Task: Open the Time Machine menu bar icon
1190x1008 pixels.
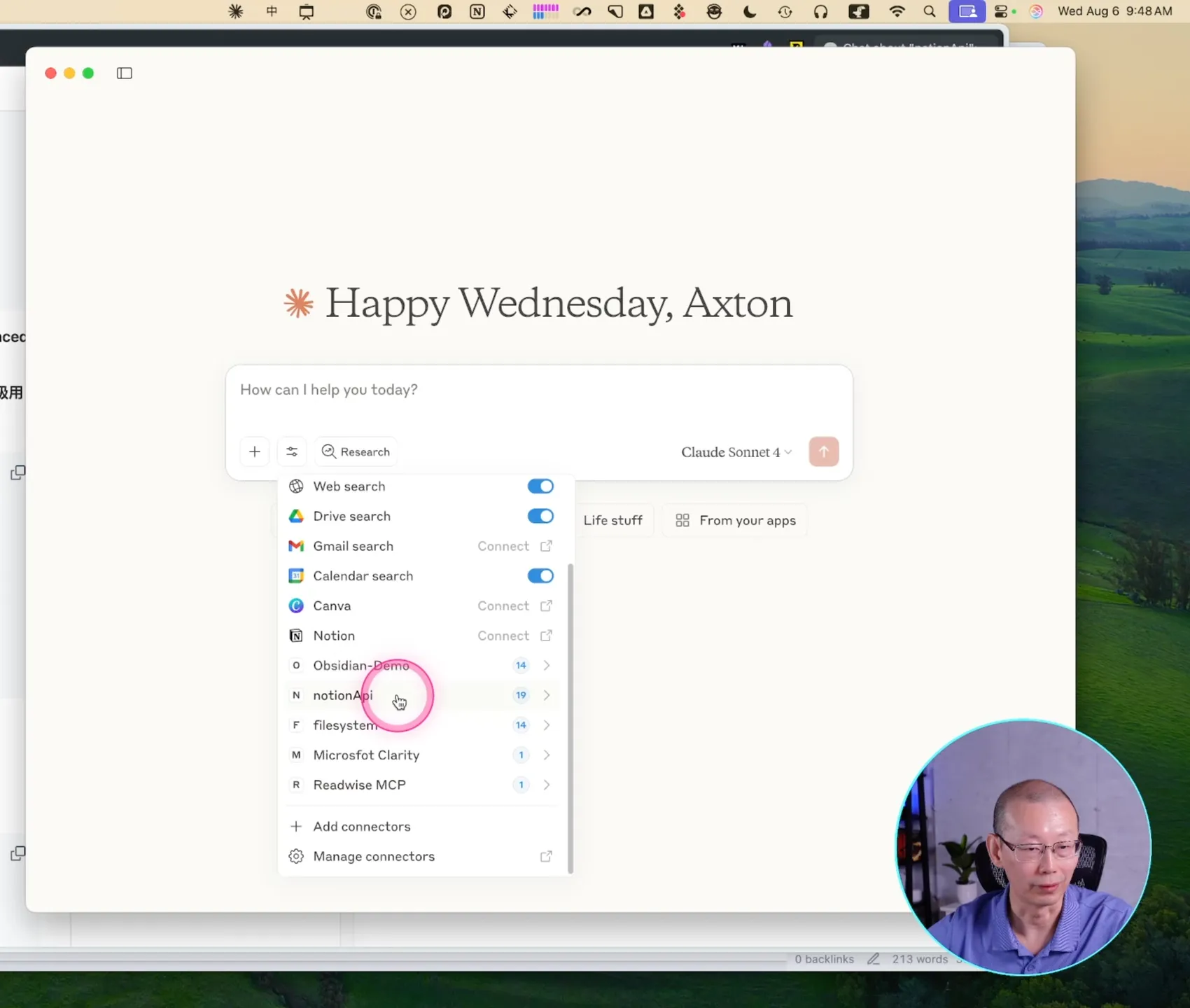Action: click(x=785, y=11)
